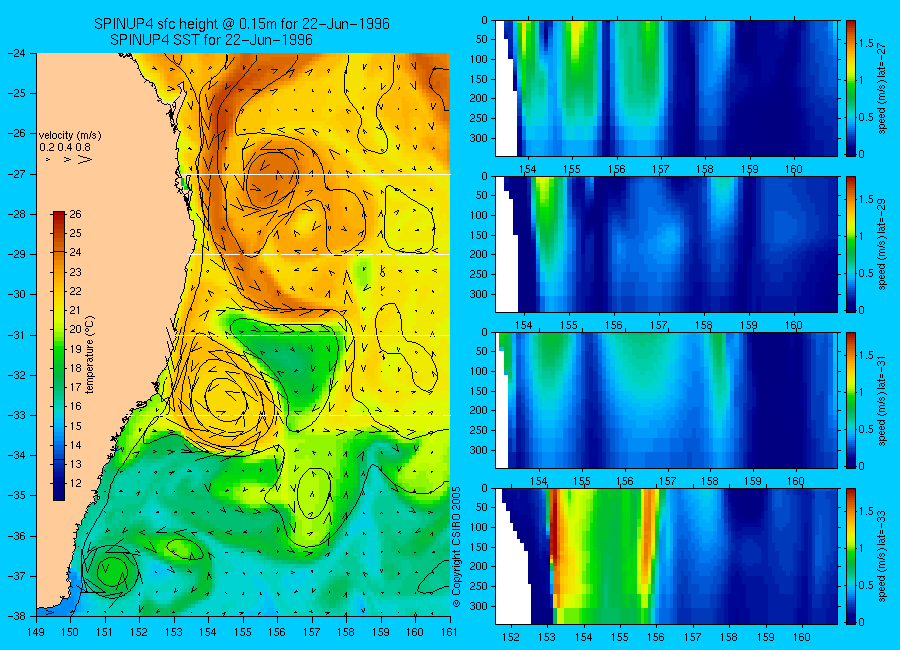Click the small green eddy near 151E, -37
The height and width of the screenshot is (650, 900).
(111, 570)
